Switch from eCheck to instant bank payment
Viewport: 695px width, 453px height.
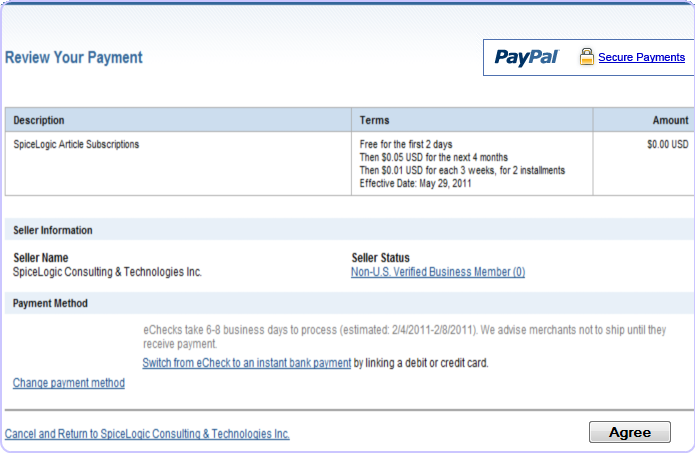[x=246, y=363]
